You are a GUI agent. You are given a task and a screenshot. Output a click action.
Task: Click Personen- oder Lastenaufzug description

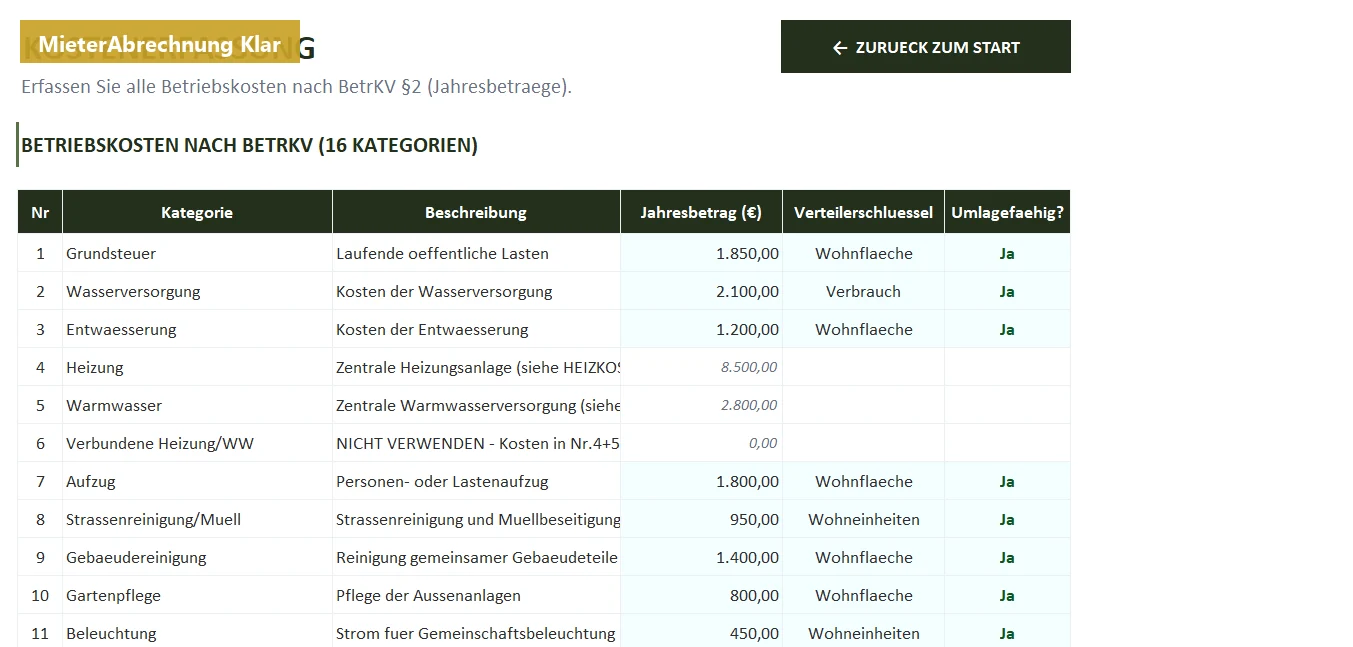[476, 481]
